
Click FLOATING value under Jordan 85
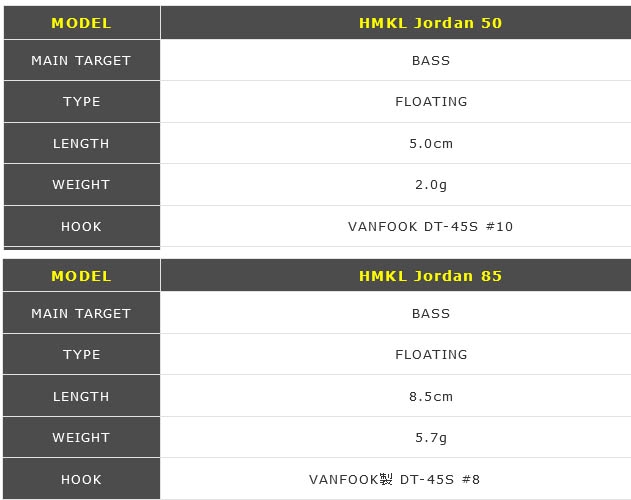pos(431,354)
